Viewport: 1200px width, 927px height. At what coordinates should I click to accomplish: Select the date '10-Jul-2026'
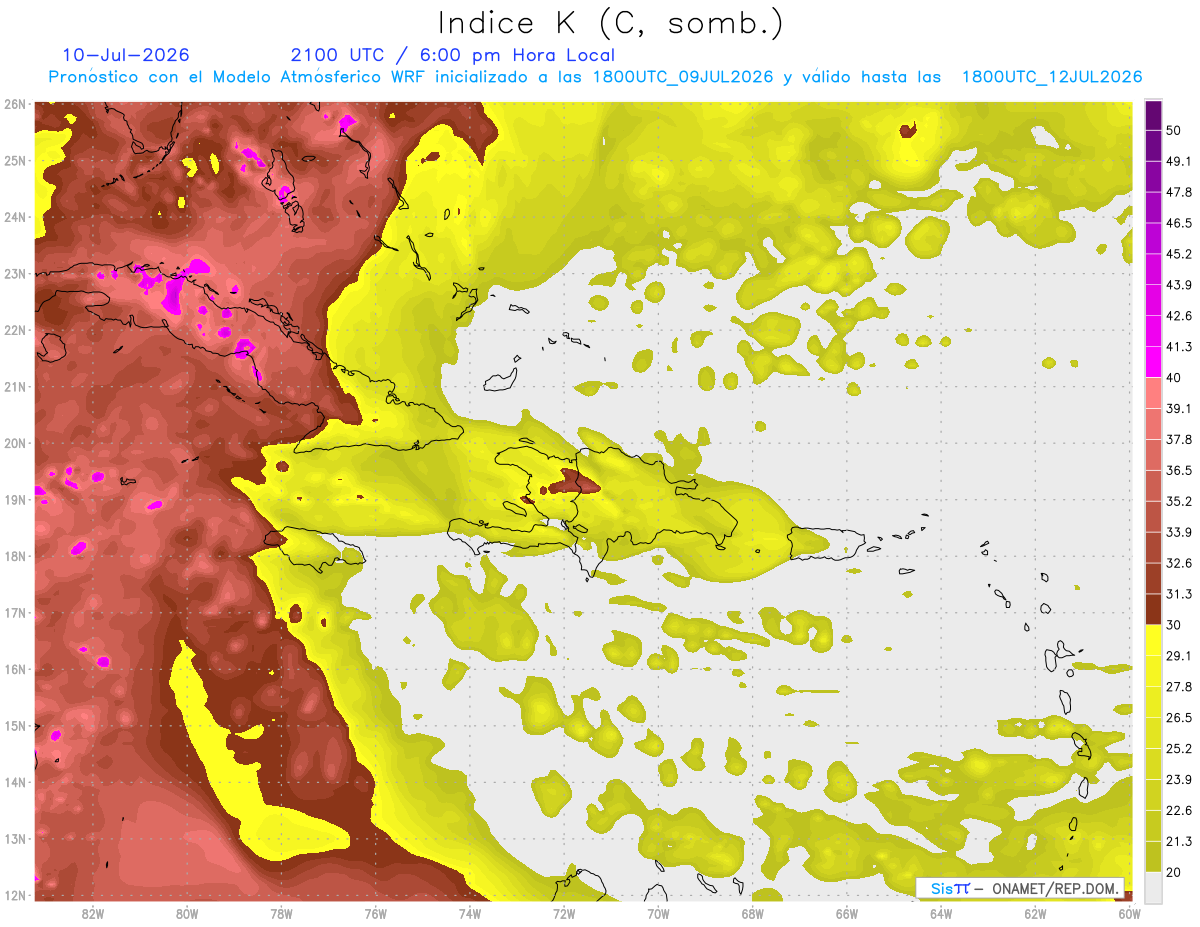(126, 55)
